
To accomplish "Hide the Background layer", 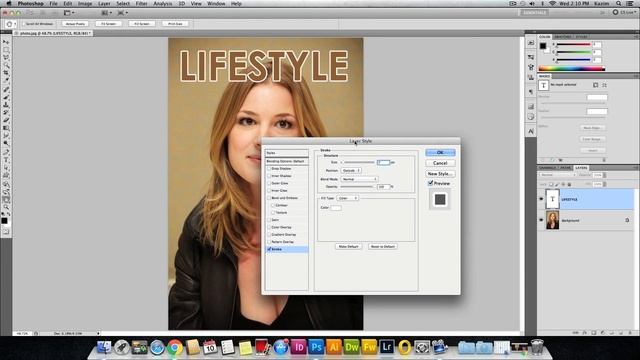I will tap(541, 220).
